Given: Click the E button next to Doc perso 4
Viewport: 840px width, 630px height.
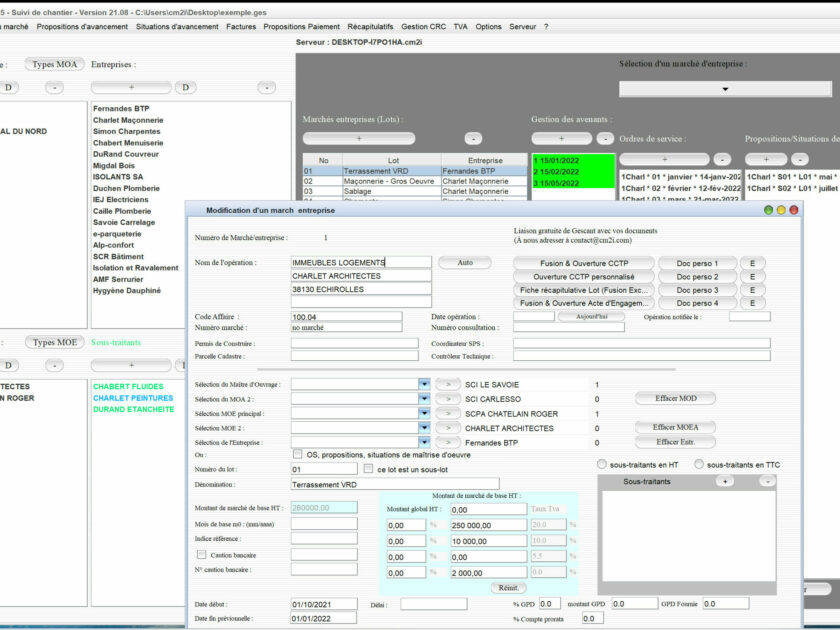Looking at the screenshot, I should coord(752,303).
